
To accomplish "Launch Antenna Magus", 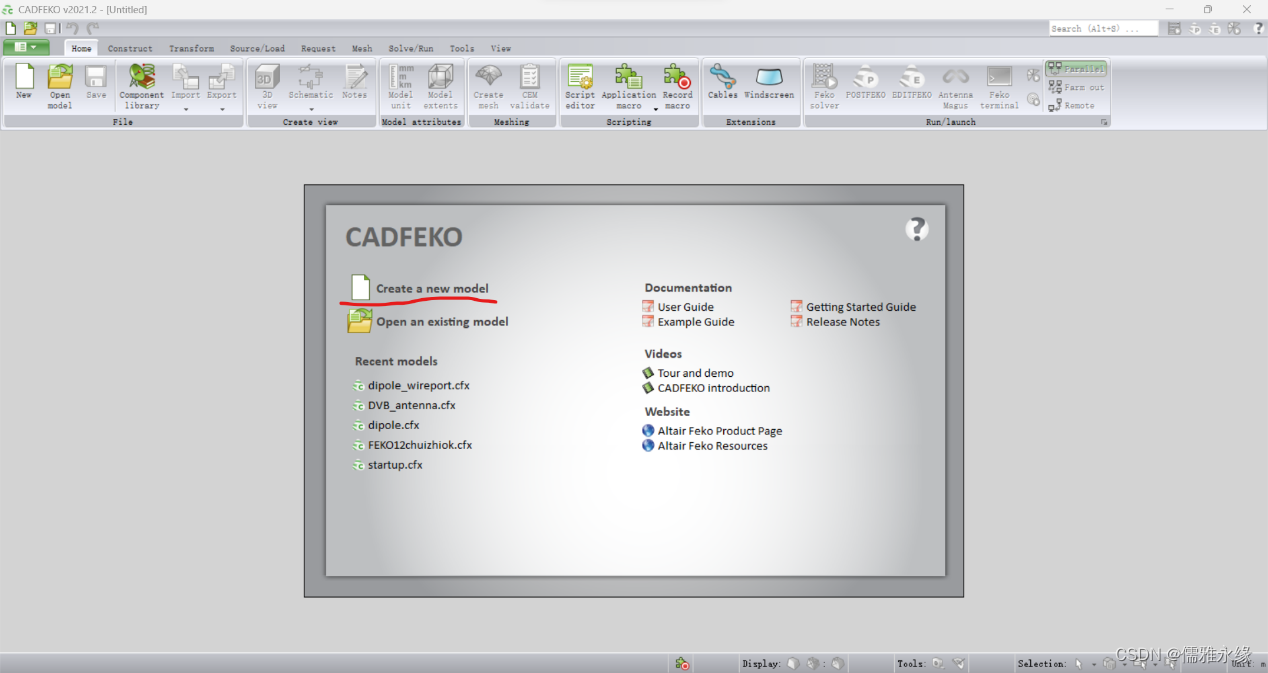I will pyautogui.click(x=955, y=86).
